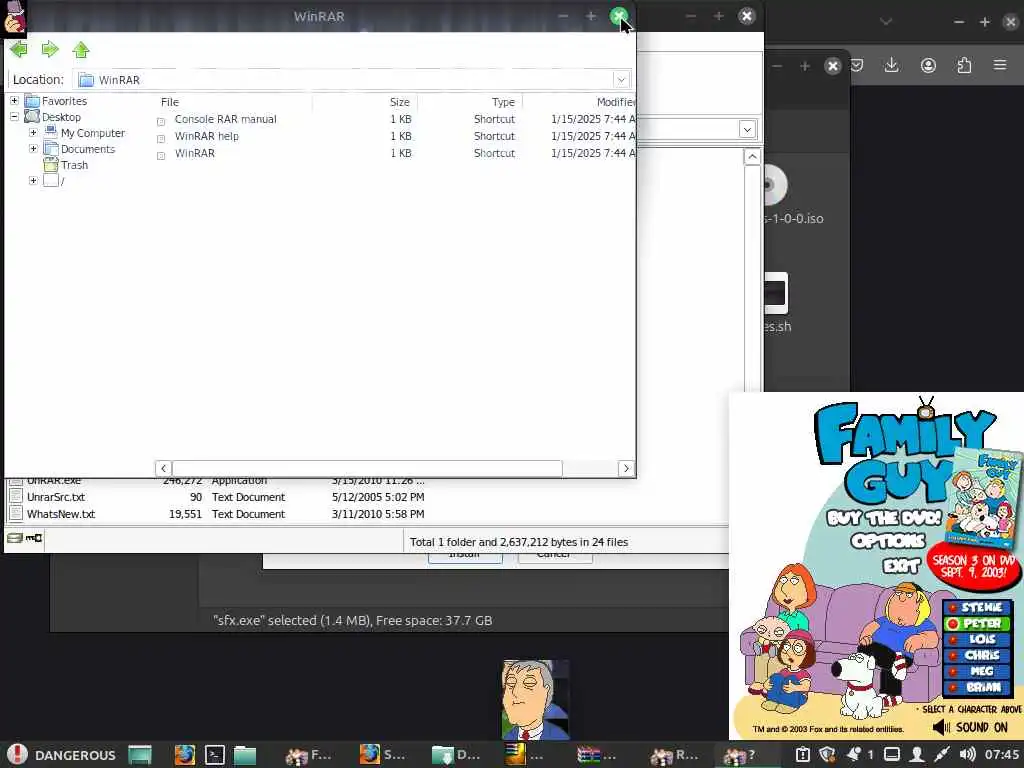The height and width of the screenshot is (768, 1024).
Task: Expand the Favorites tree node
Action: point(14,101)
